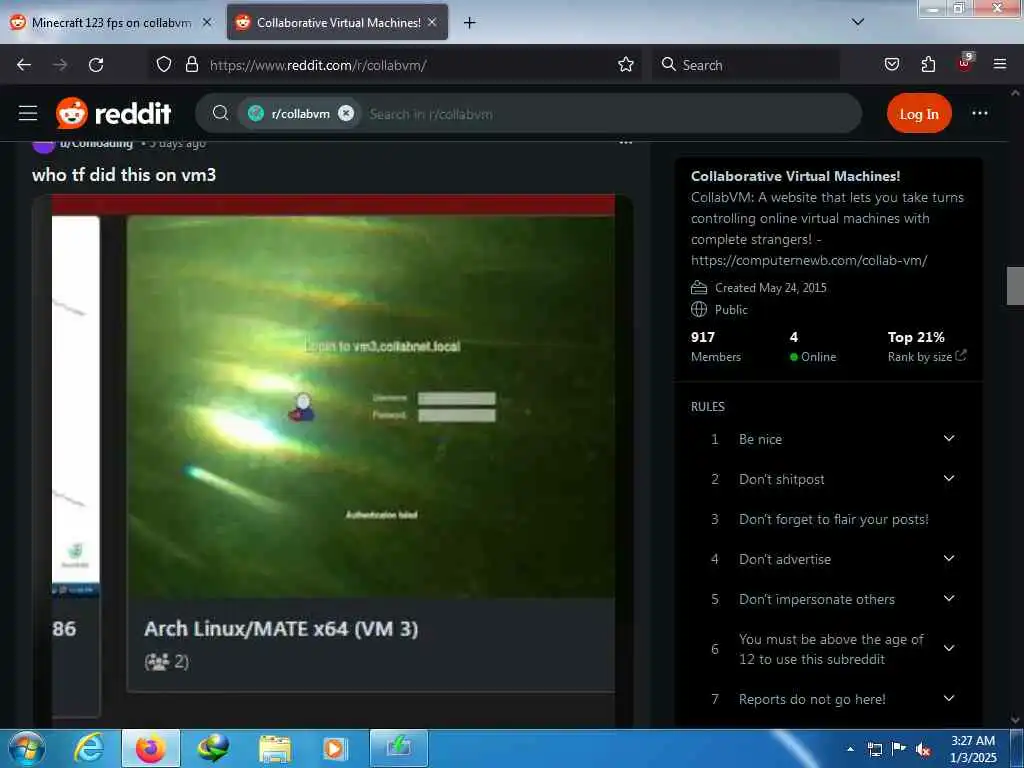
Task: Open the Reddit header three-dot menu
Action: coord(980,113)
